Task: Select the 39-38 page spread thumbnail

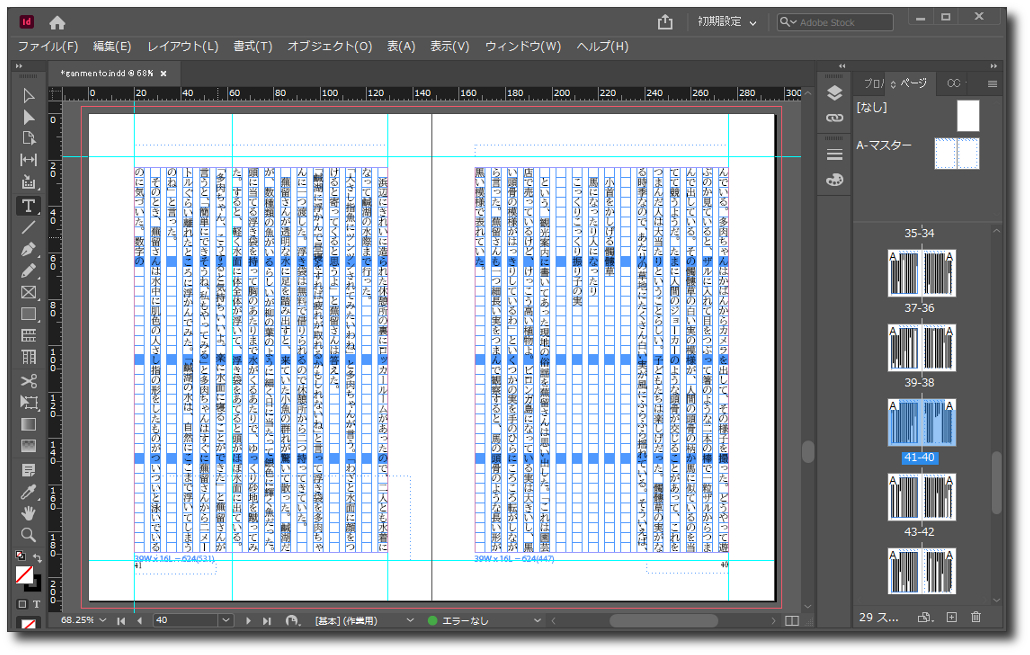Action: pyautogui.click(x=922, y=344)
